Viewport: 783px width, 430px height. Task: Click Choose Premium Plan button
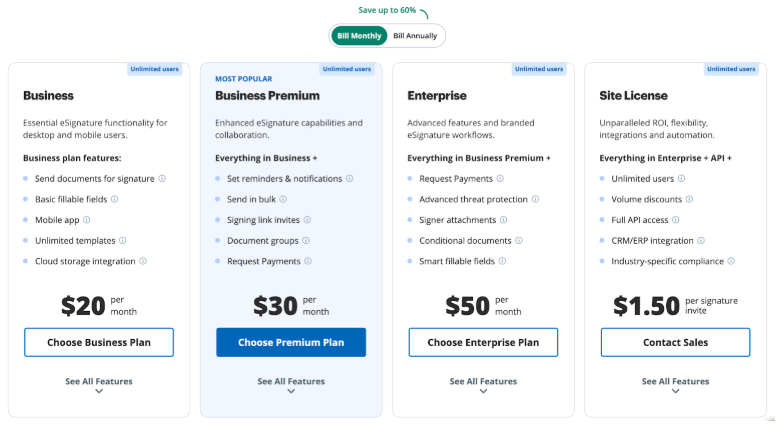pyautogui.click(x=291, y=342)
